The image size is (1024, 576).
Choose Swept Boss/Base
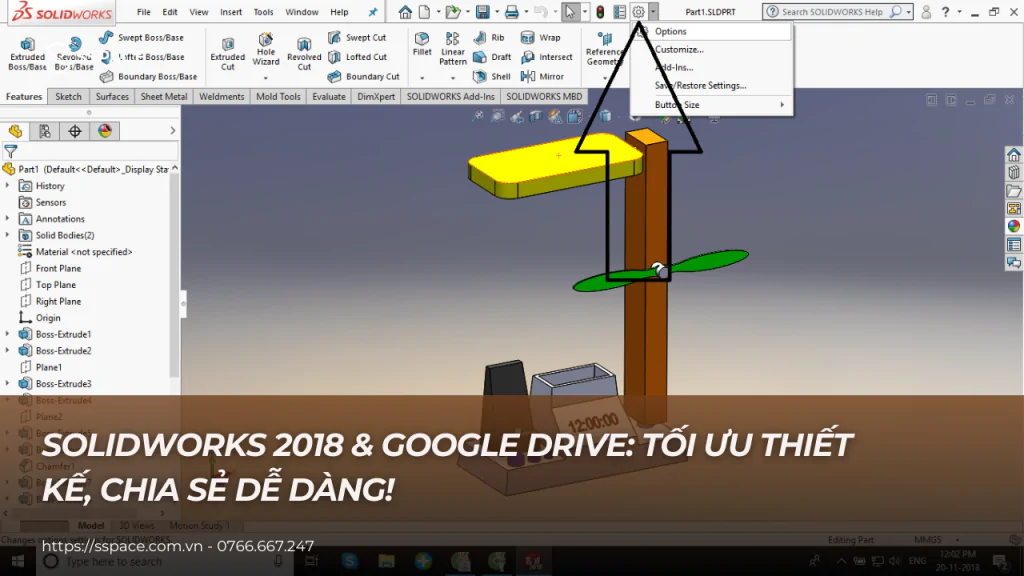(x=142, y=38)
